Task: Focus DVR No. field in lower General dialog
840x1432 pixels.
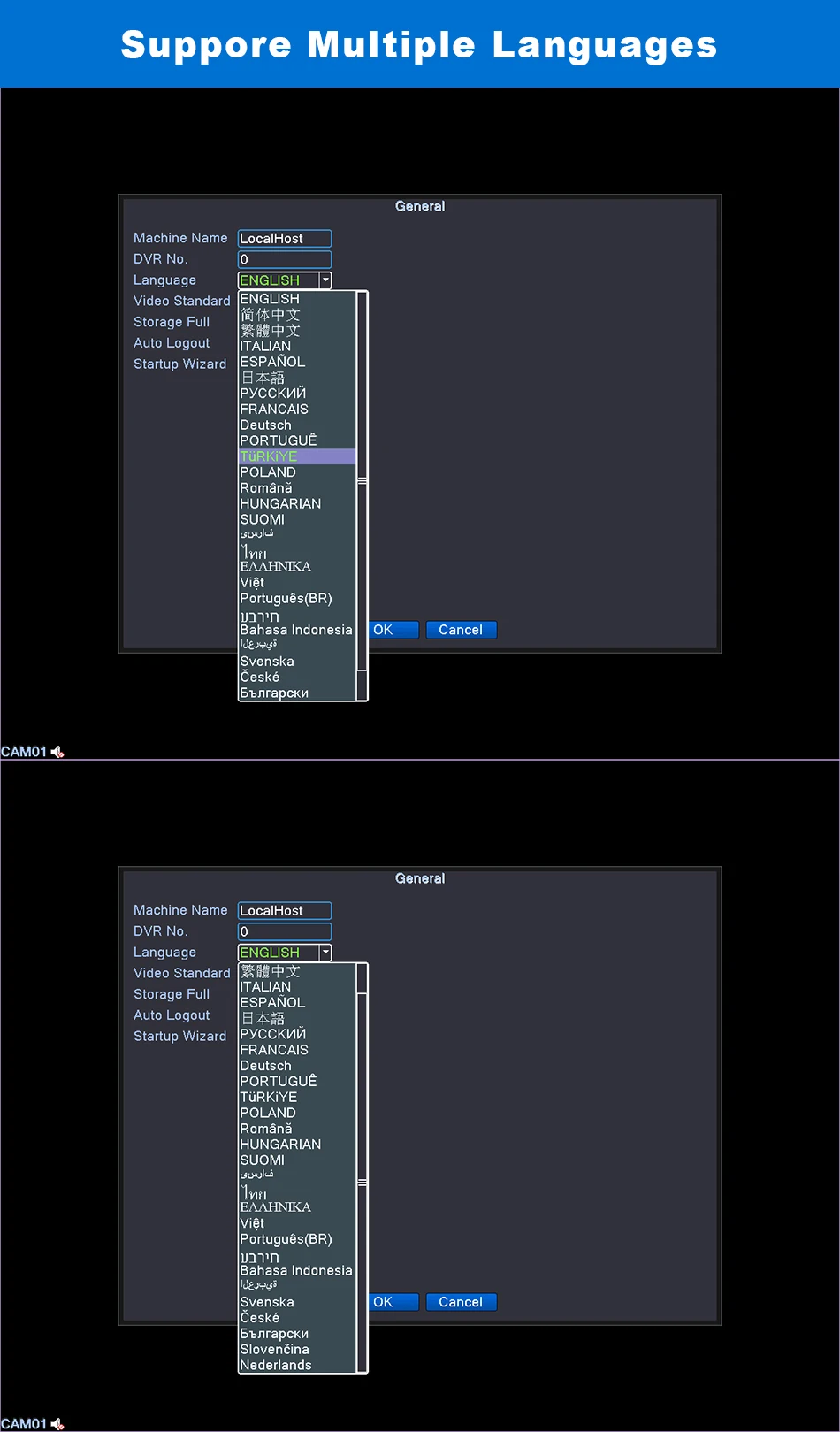Action: pos(285,931)
